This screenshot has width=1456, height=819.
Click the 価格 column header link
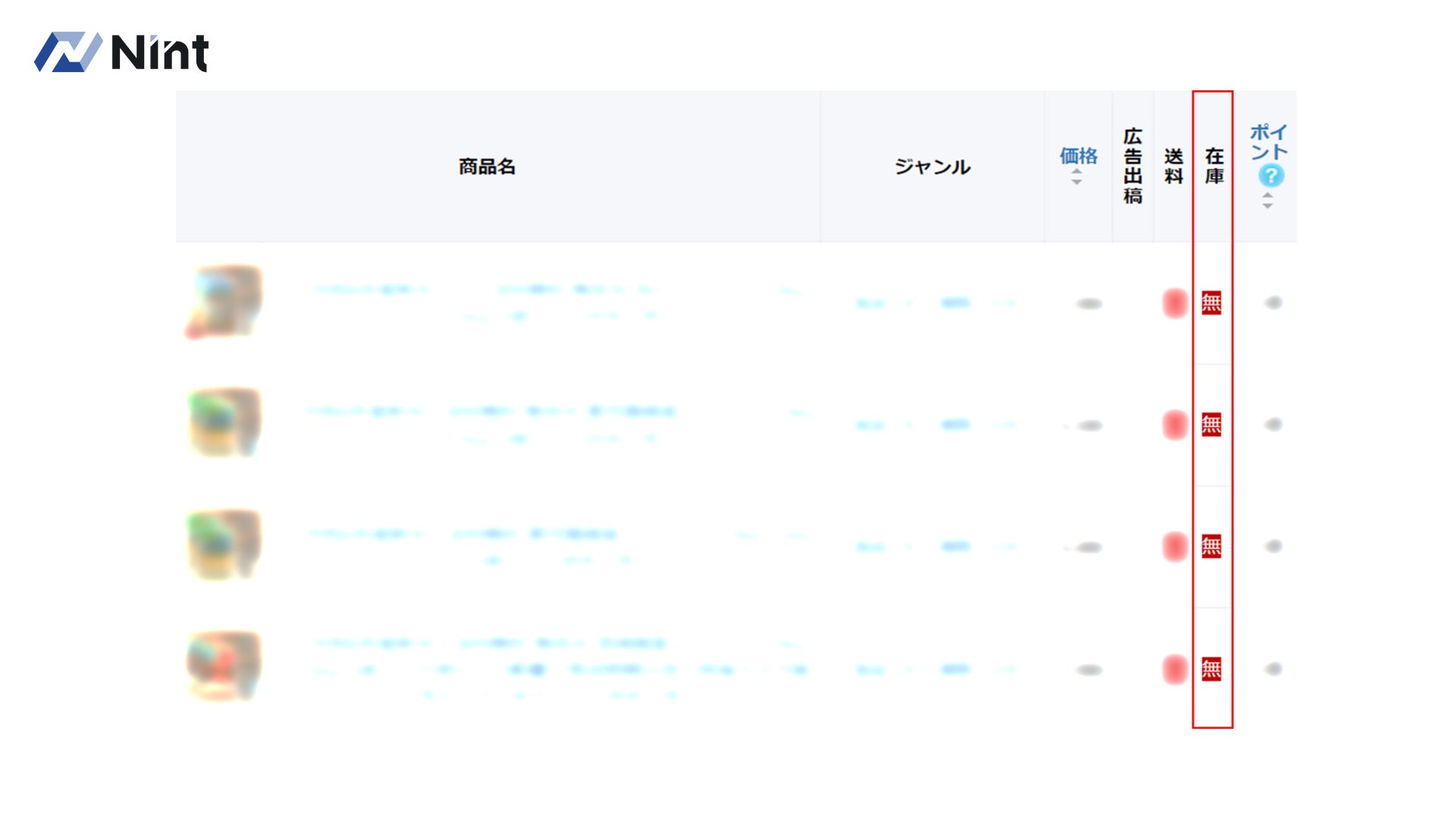[x=1078, y=156]
